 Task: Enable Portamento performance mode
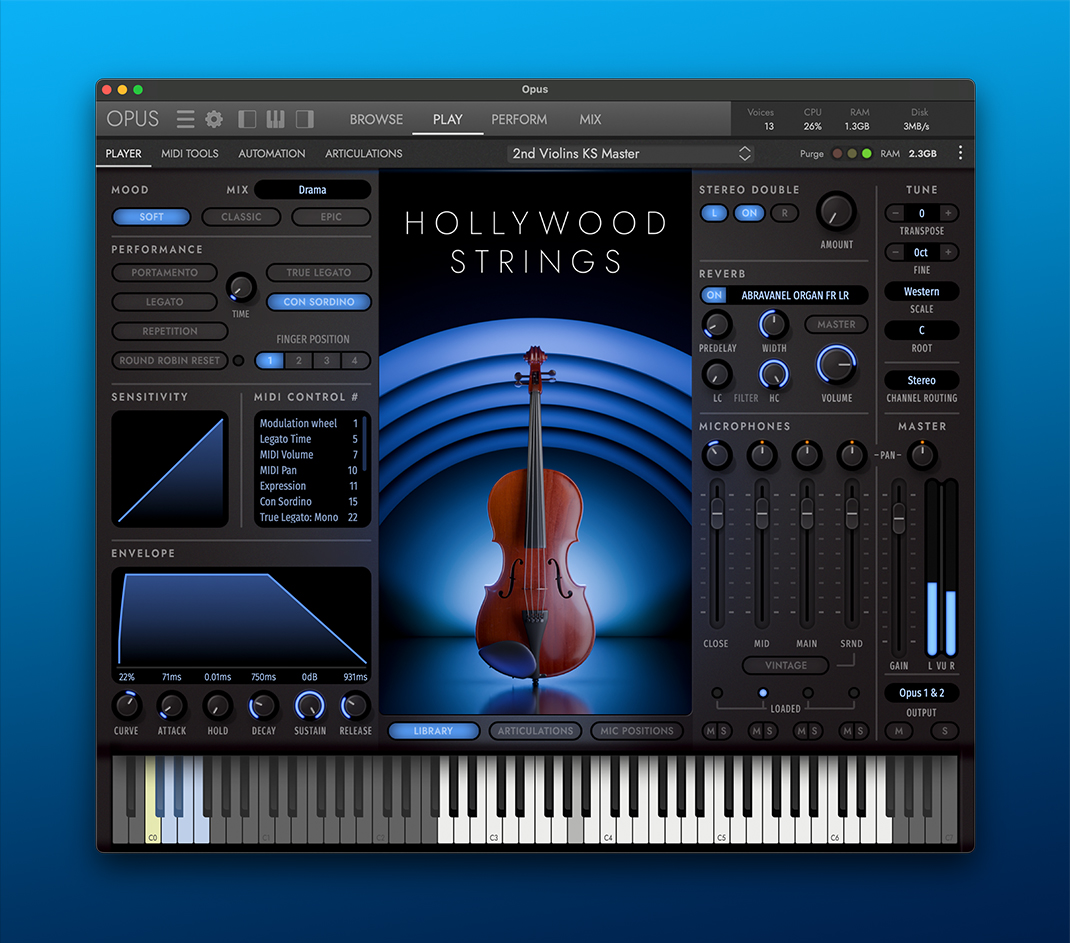[x=164, y=272]
